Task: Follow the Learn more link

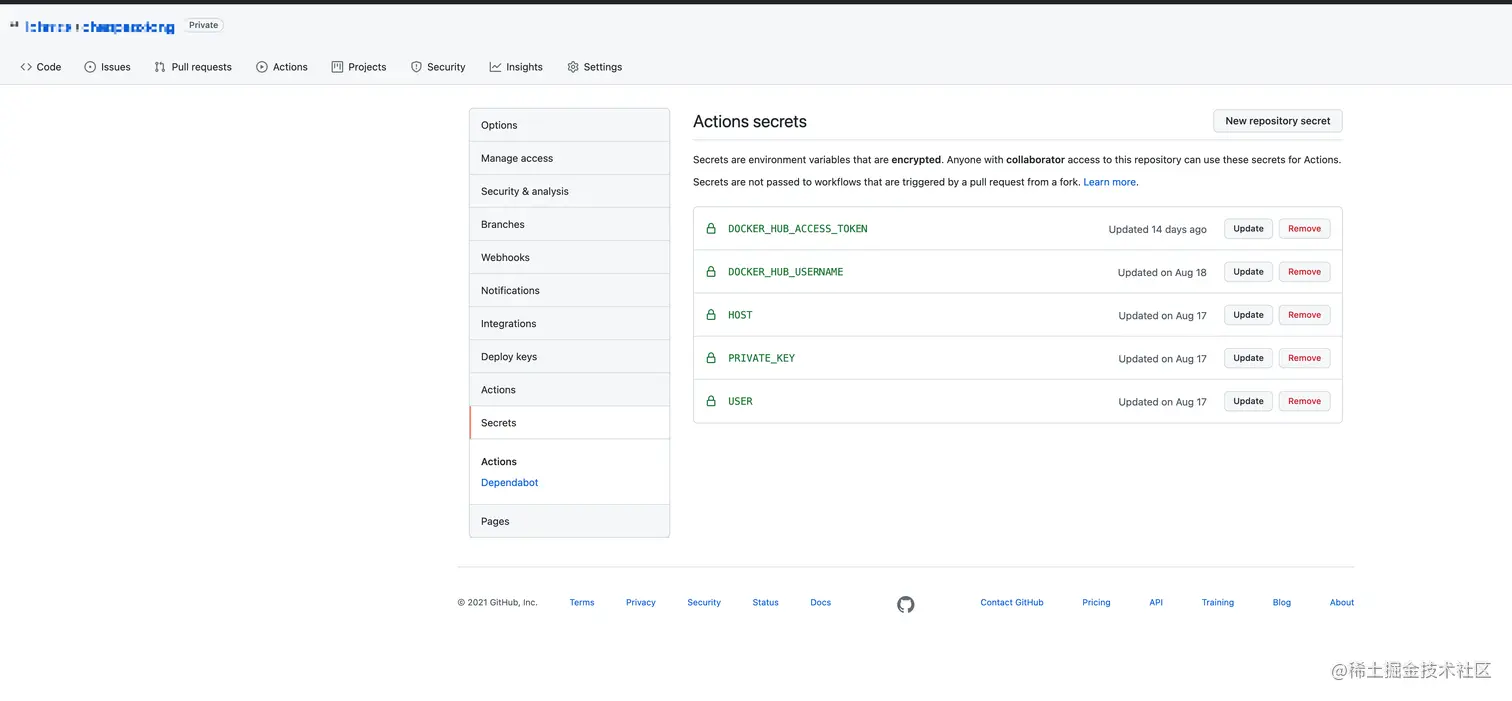Action: click(x=1109, y=182)
